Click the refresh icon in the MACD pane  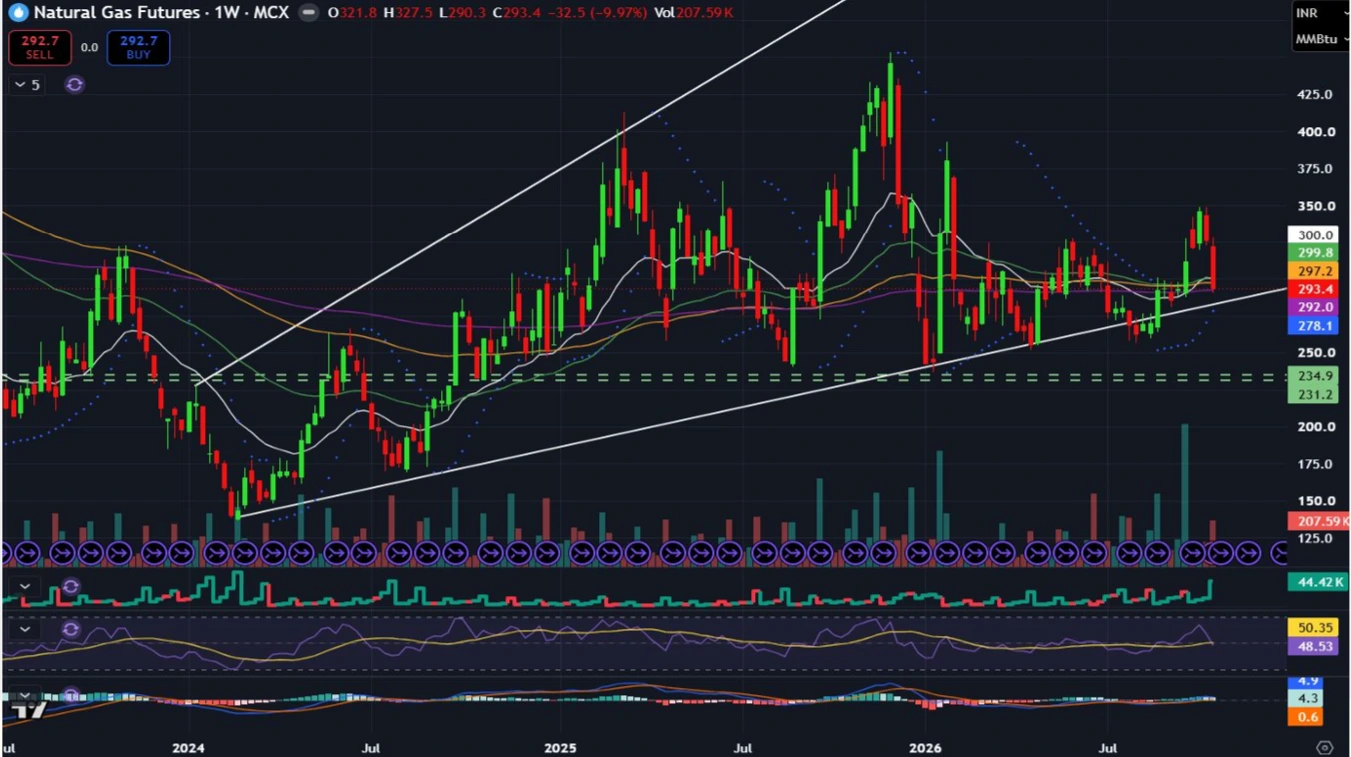(70, 693)
